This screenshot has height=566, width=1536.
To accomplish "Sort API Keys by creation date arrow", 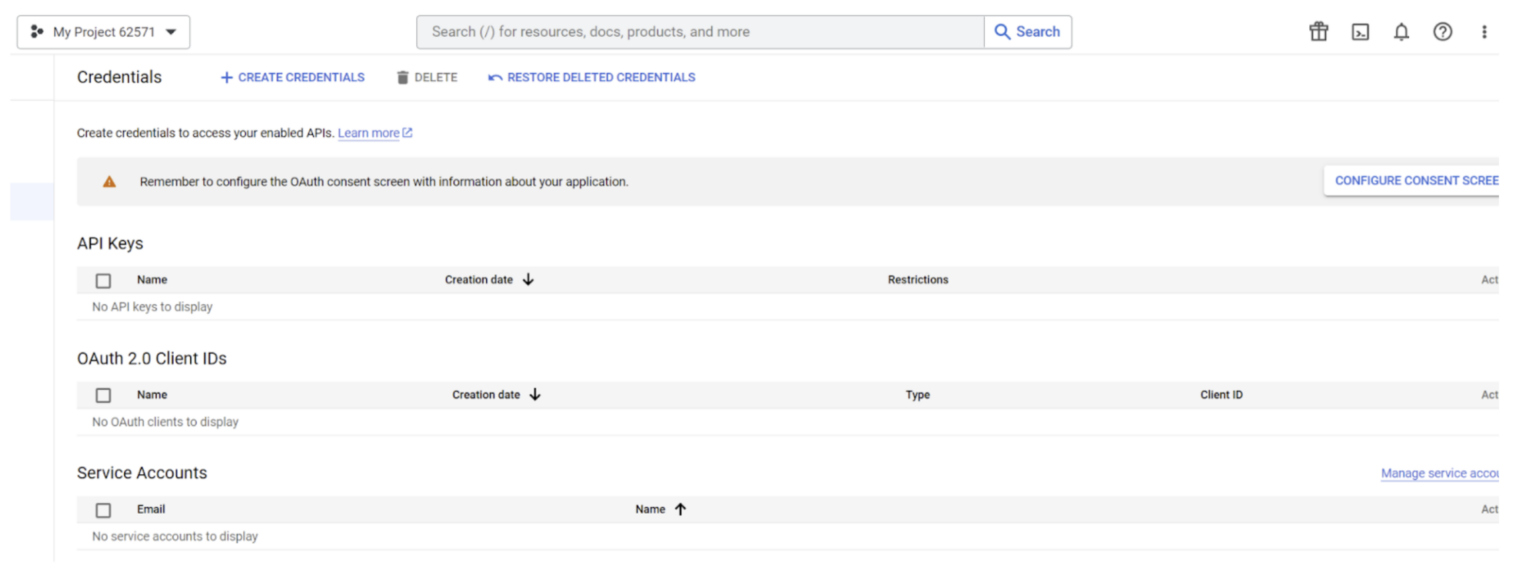I will pos(528,280).
